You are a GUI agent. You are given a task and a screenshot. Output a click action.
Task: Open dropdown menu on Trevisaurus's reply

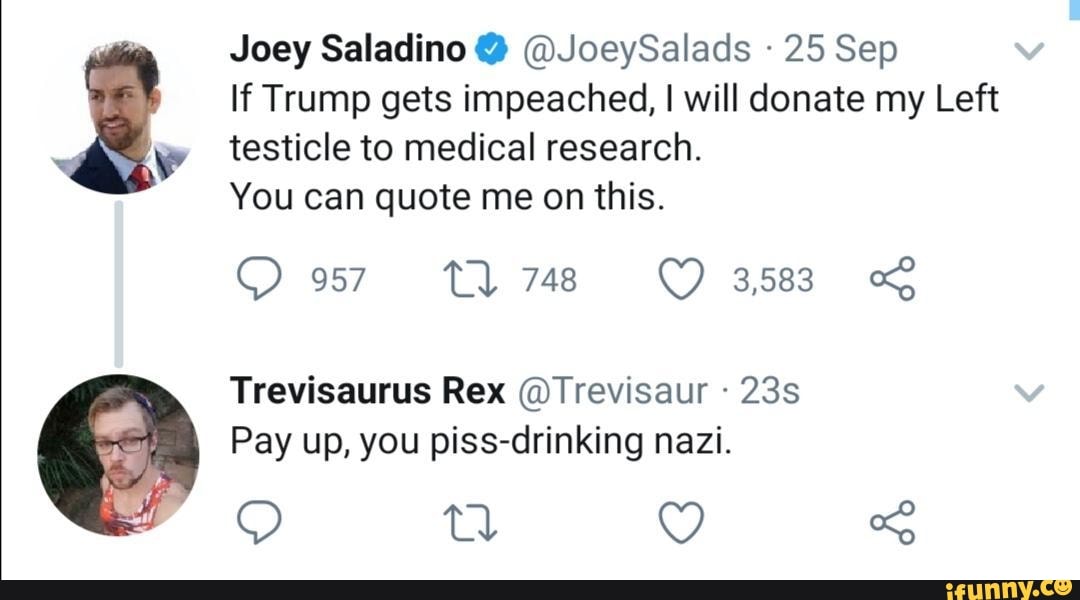pyautogui.click(x=1027, y=391)
